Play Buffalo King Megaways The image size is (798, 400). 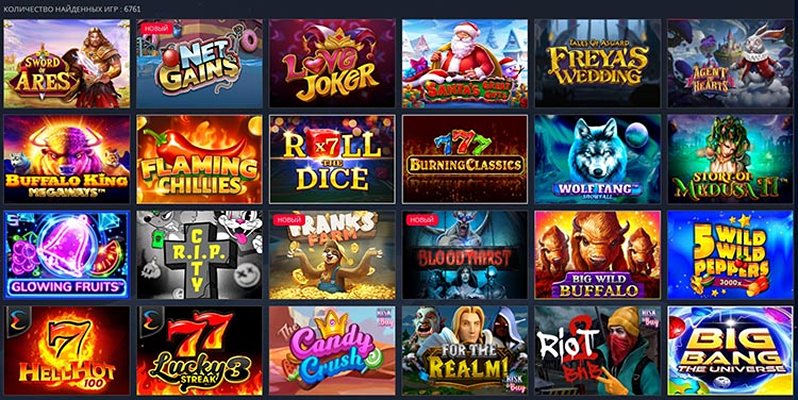point(67,159)
